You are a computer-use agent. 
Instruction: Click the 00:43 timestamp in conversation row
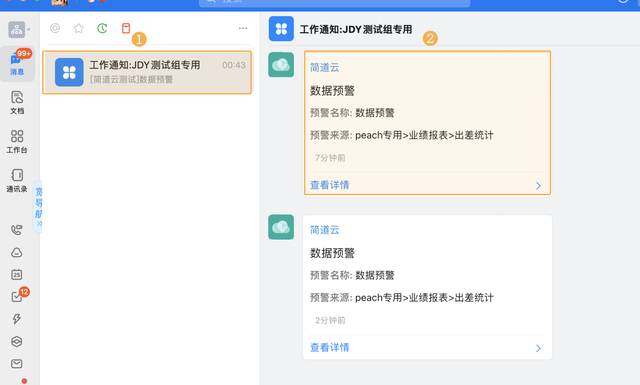pyautogui.click(x=234, y=65)
